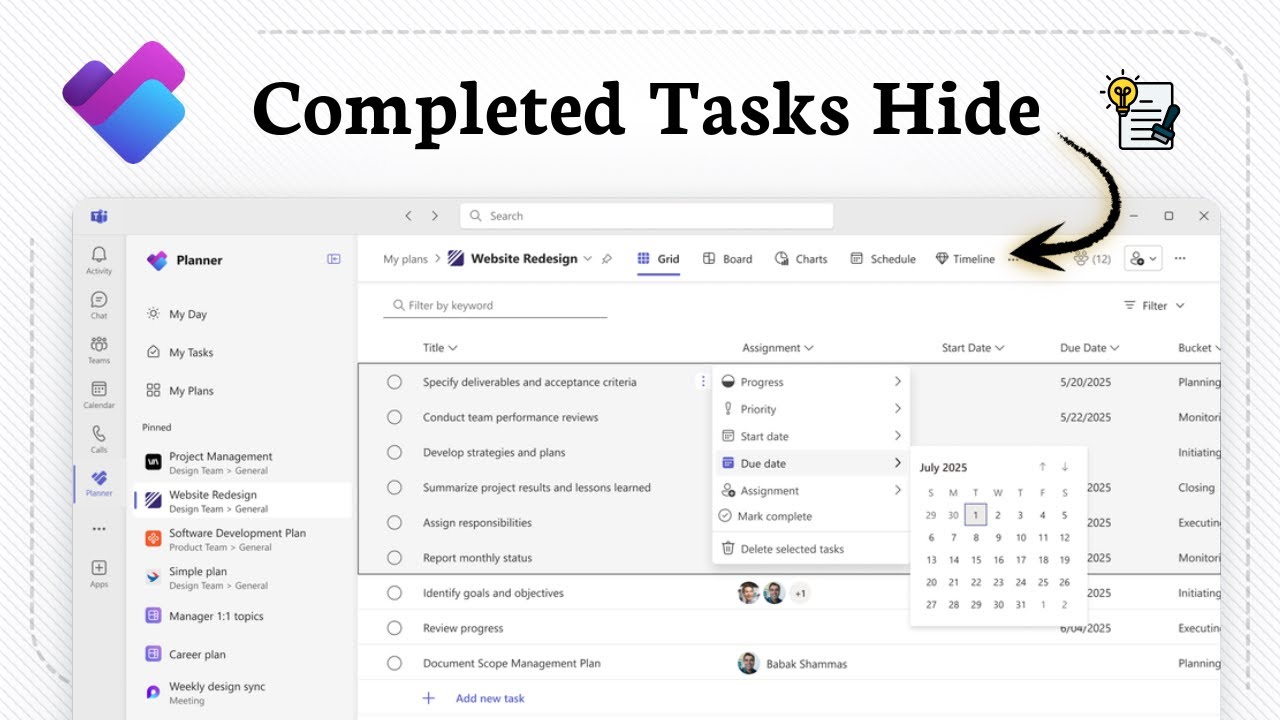The height and width of the screenshot is (720, 1280).
Task: Mark Develop strategies and plans complete
Action: tap(394, 452)
